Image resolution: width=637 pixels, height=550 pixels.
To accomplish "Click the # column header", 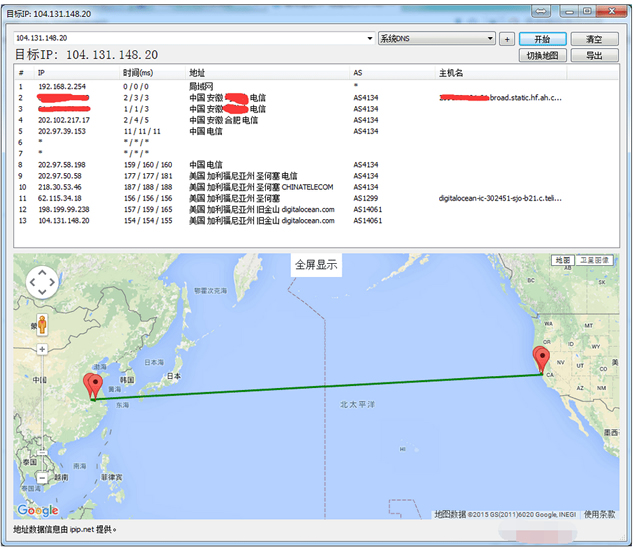I will [24, 73].
